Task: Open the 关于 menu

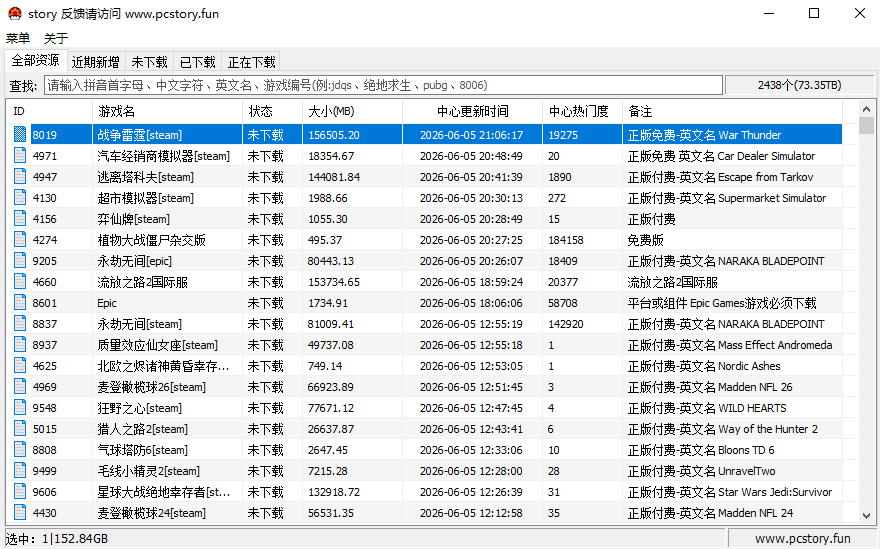Action: pyautogui.click(x=56, y=38)
